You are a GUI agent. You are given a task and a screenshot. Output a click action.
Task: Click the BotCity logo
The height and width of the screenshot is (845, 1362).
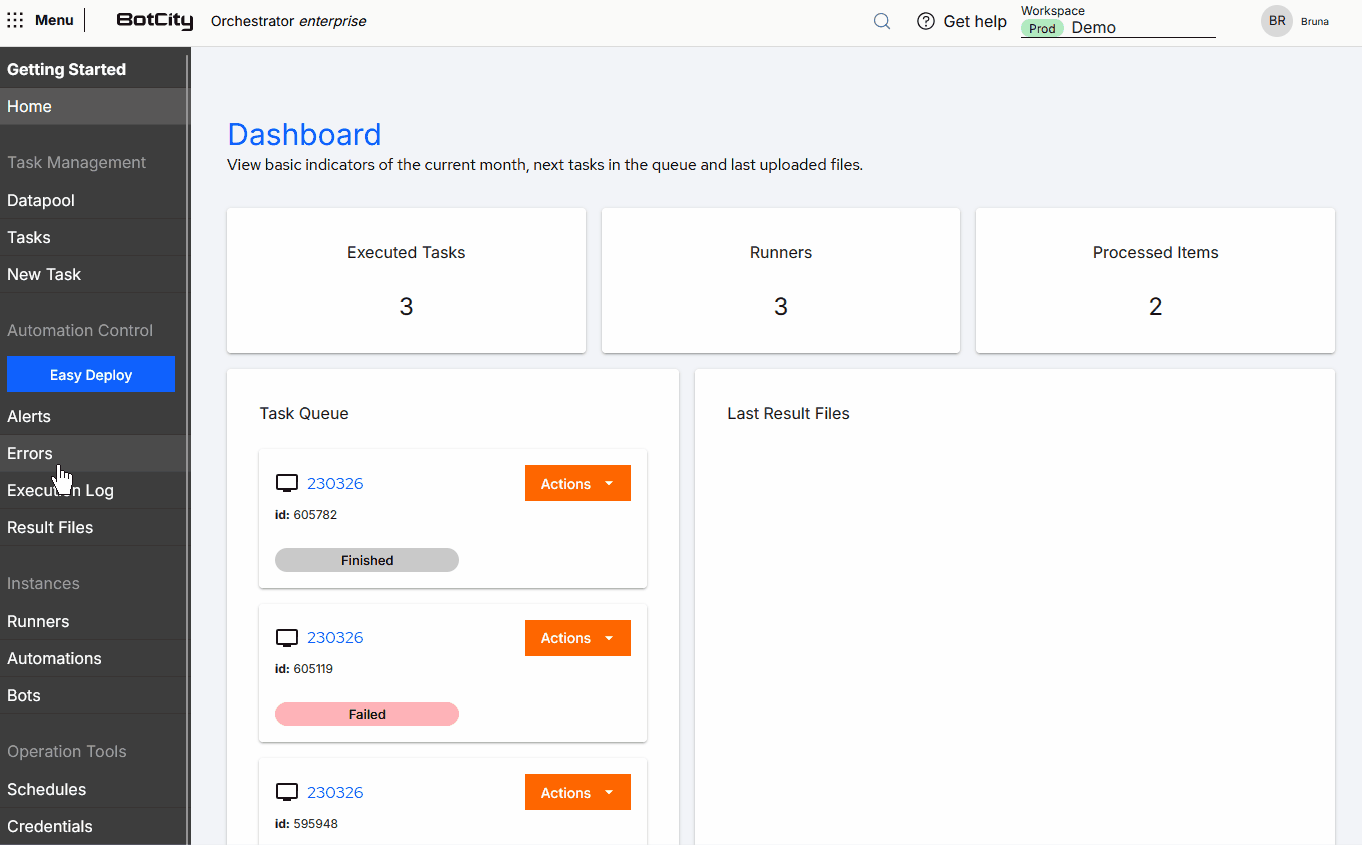tap(155, 20)
